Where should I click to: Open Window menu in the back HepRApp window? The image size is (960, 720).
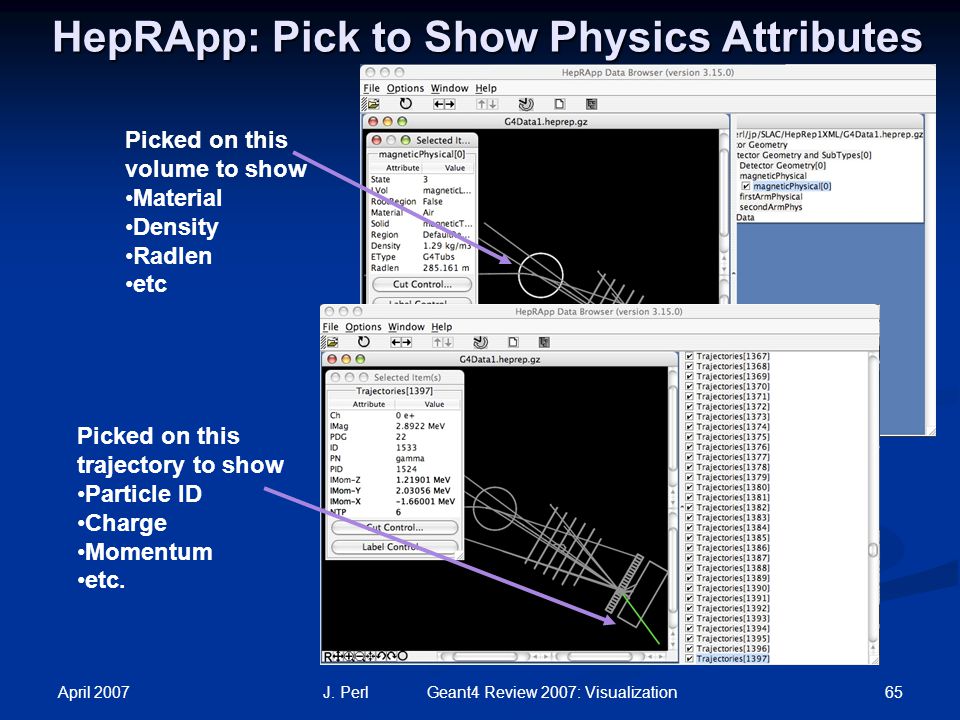pos(449,88)
